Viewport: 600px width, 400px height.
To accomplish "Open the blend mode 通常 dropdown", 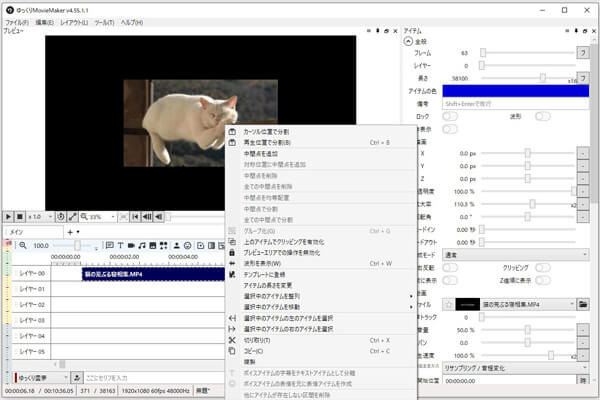I will pos(515,255).
